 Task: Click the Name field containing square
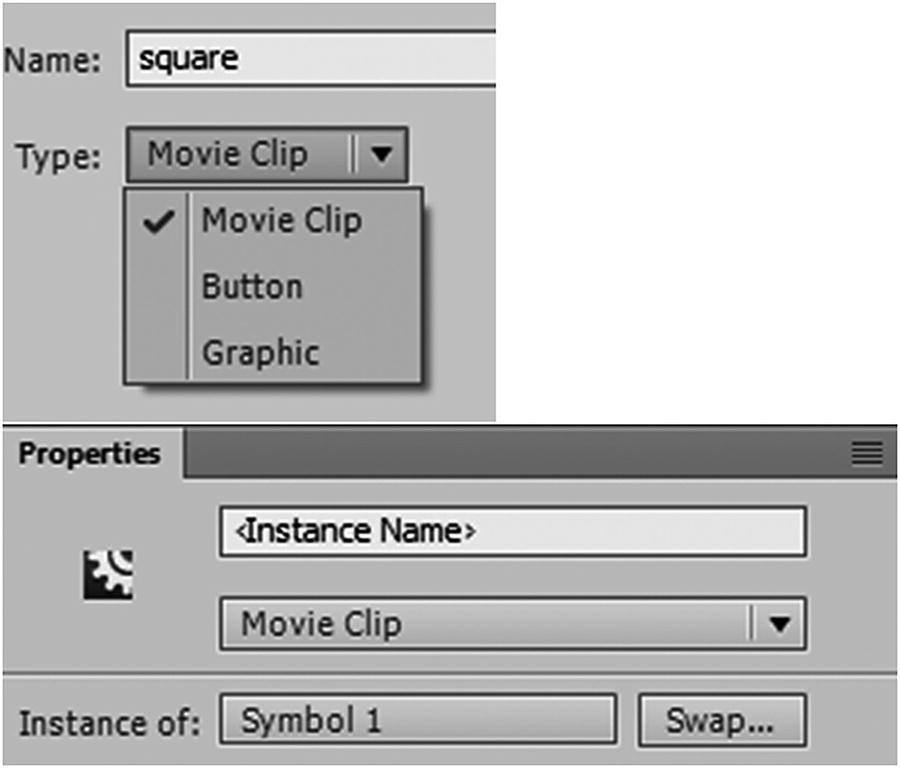coord(300,57)
